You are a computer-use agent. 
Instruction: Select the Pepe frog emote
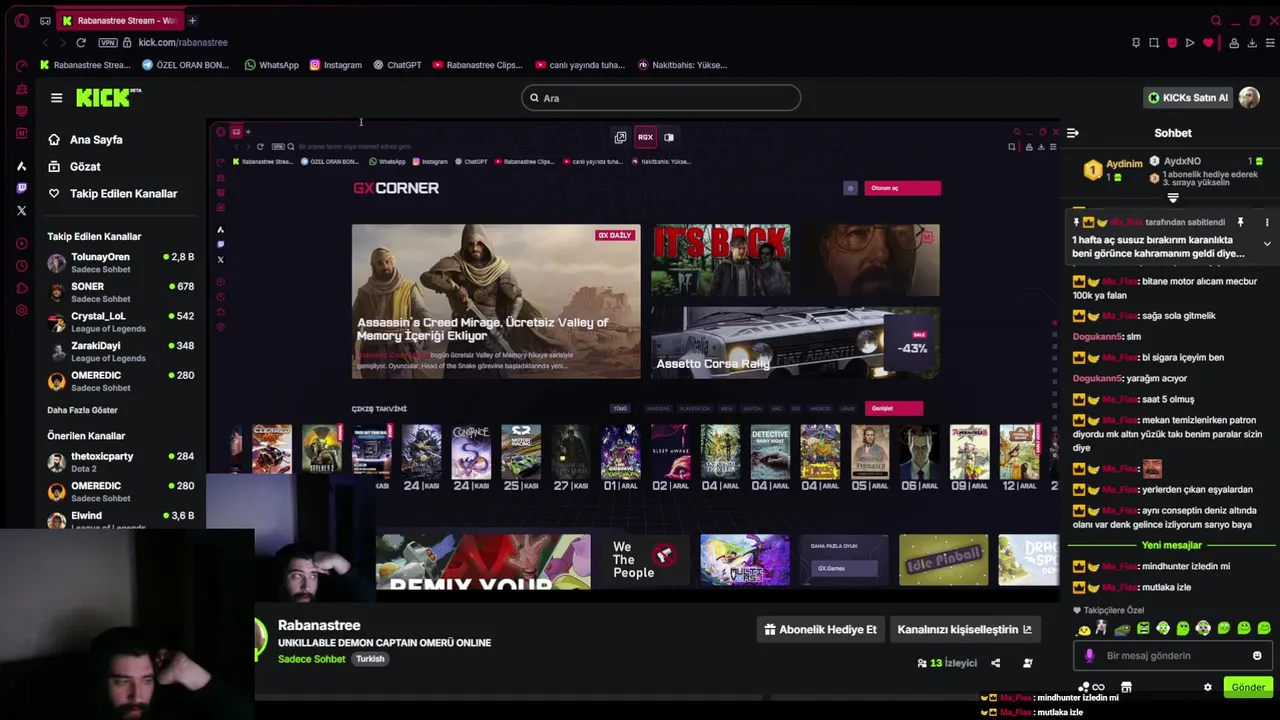(1122, 629)
